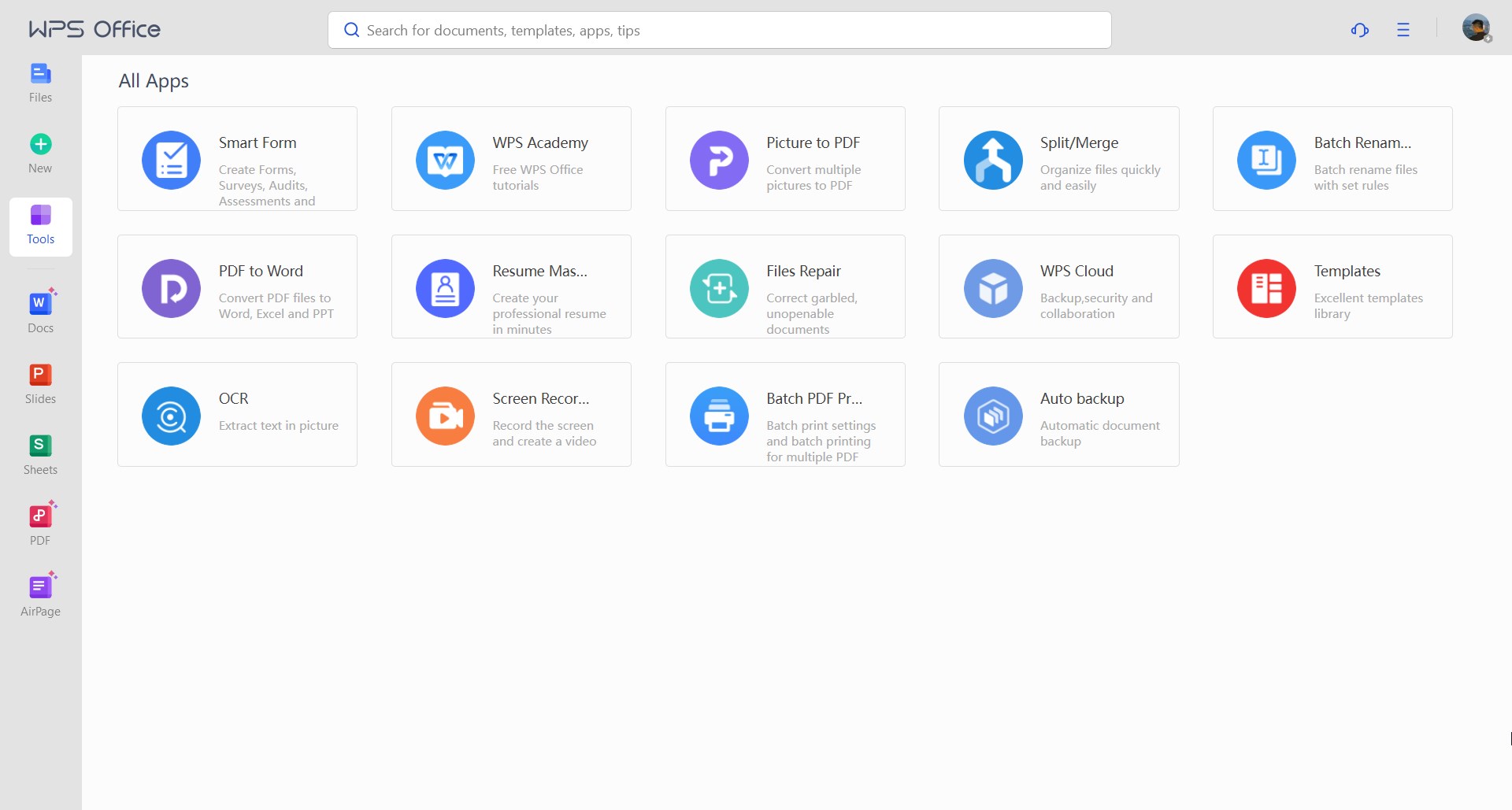Click 'Batch rename files with set rules'
Image resolution: width=1512 pixels, height=810 pixels.
click(1366, 177)
